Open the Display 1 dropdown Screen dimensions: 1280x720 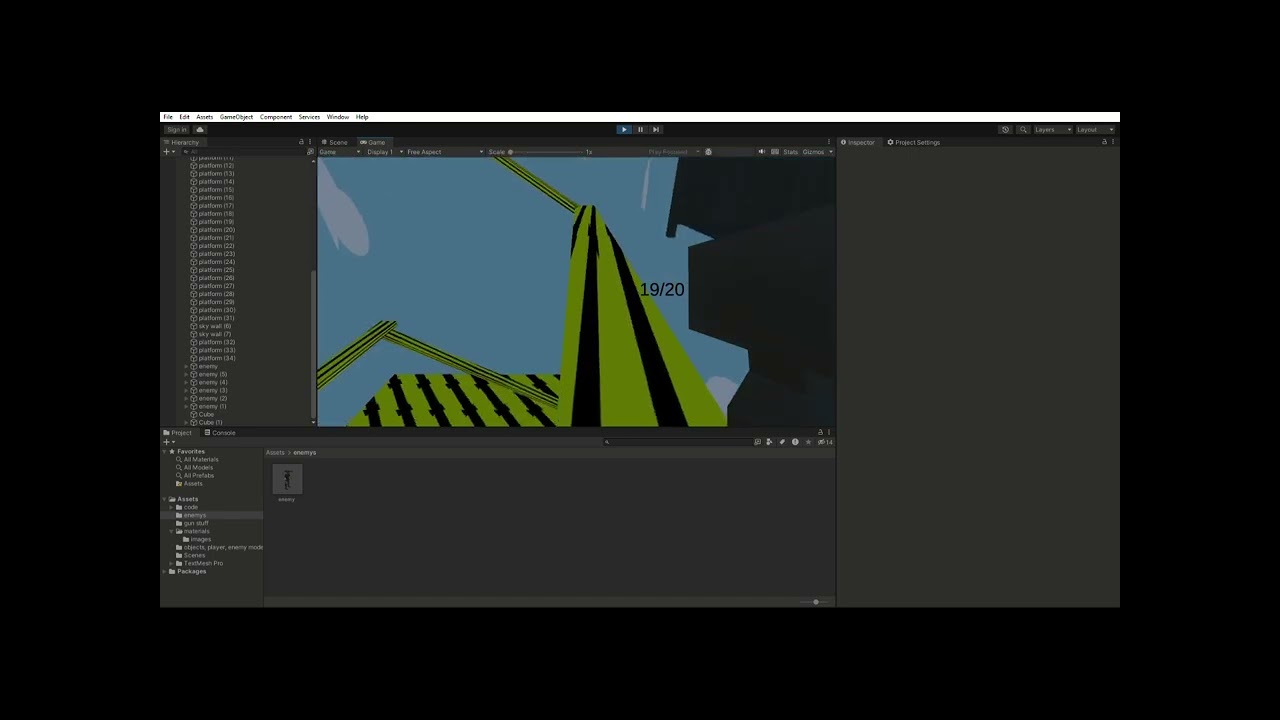[x=385, y=152]
